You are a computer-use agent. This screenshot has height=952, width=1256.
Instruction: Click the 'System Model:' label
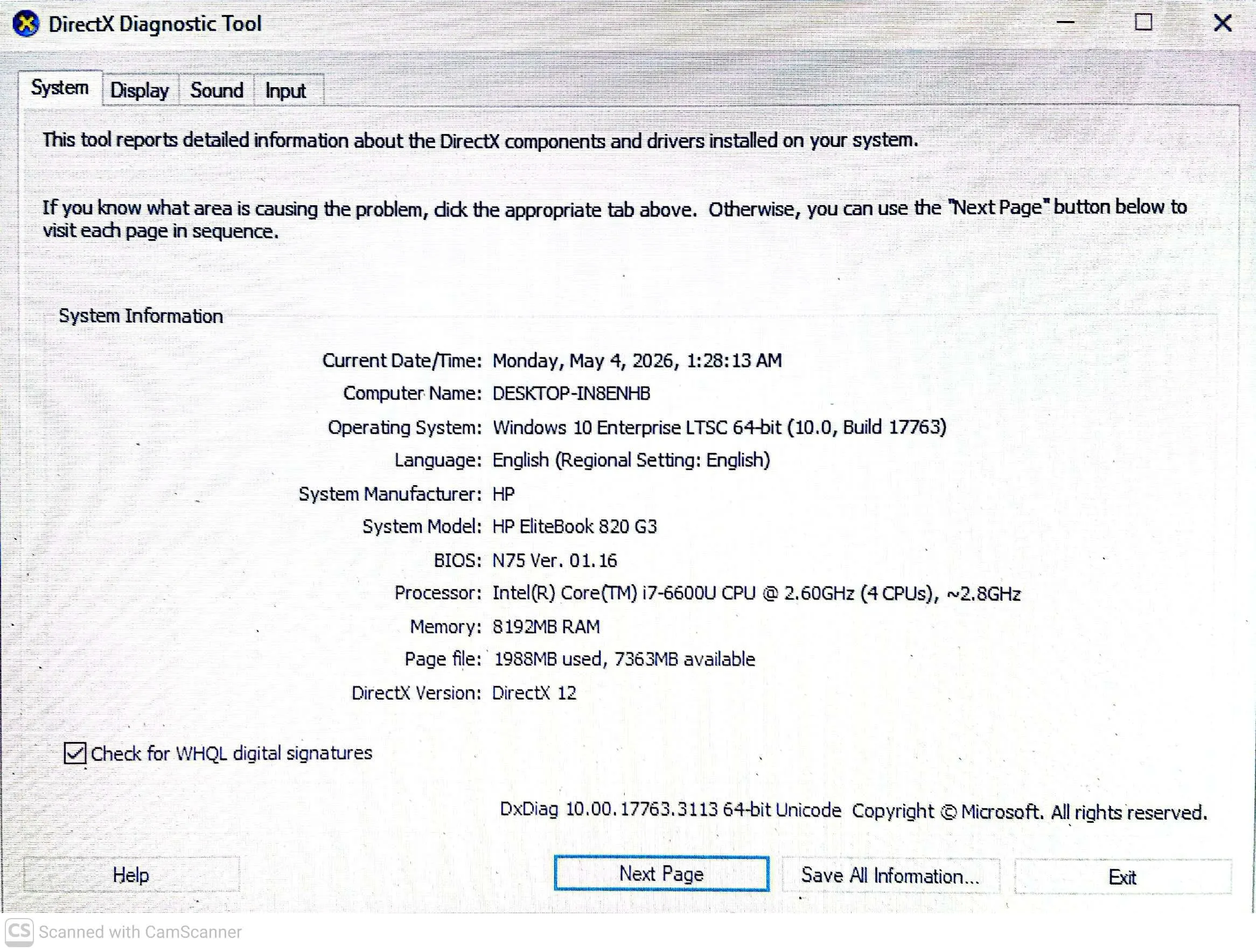(422, 527)
